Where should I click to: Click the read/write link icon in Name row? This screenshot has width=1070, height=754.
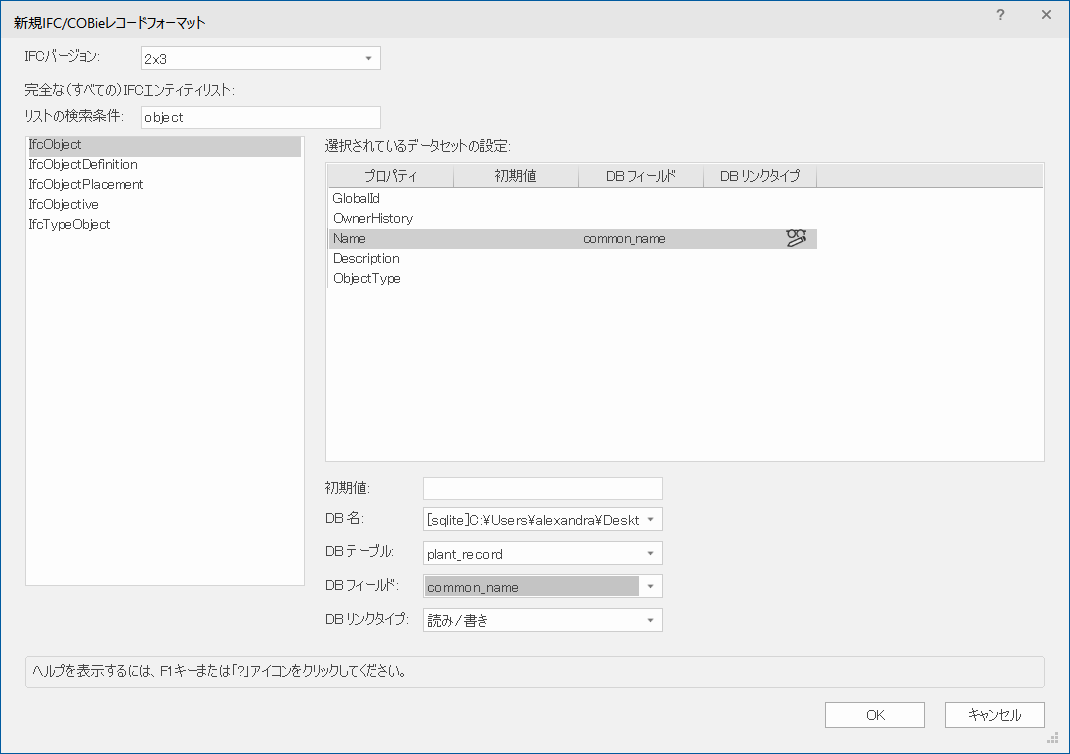(796, 238)
